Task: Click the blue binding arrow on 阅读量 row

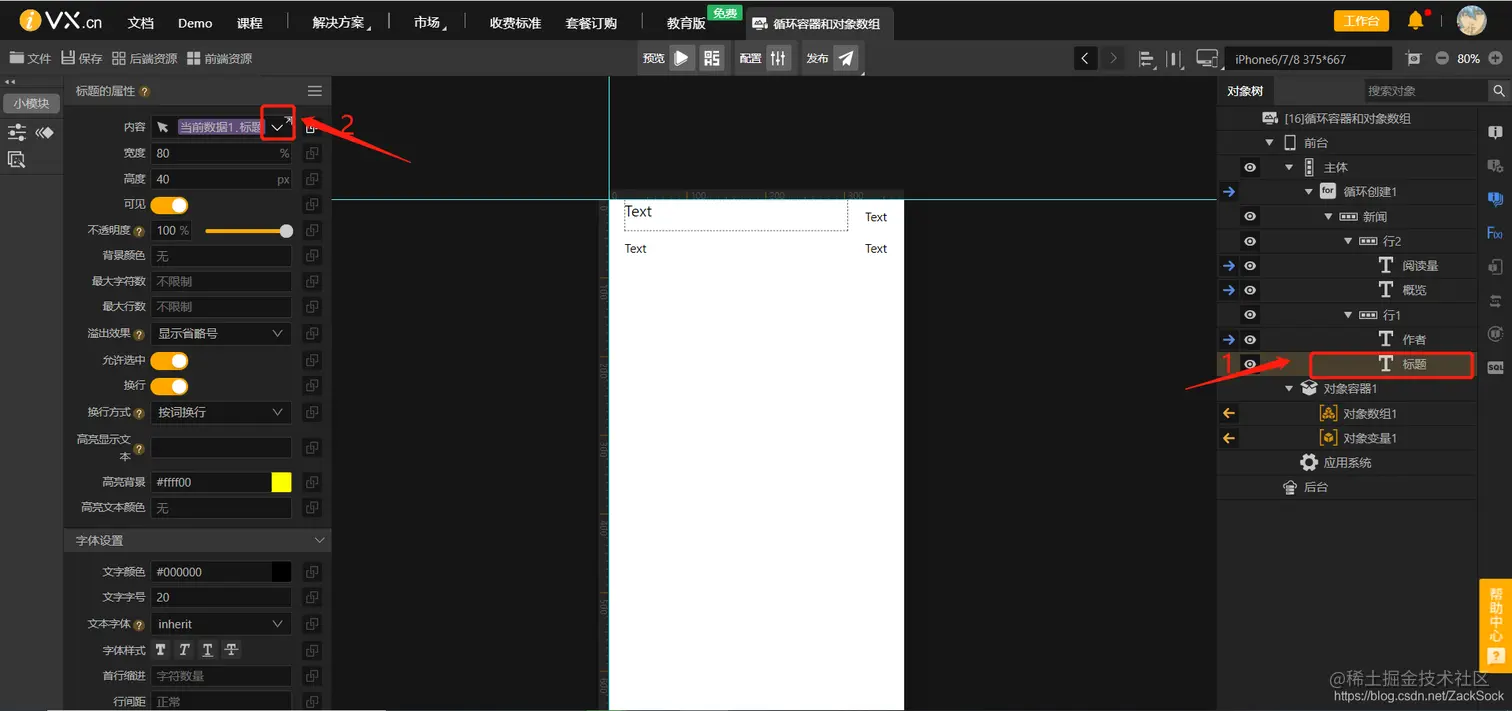Action: 1229,265
